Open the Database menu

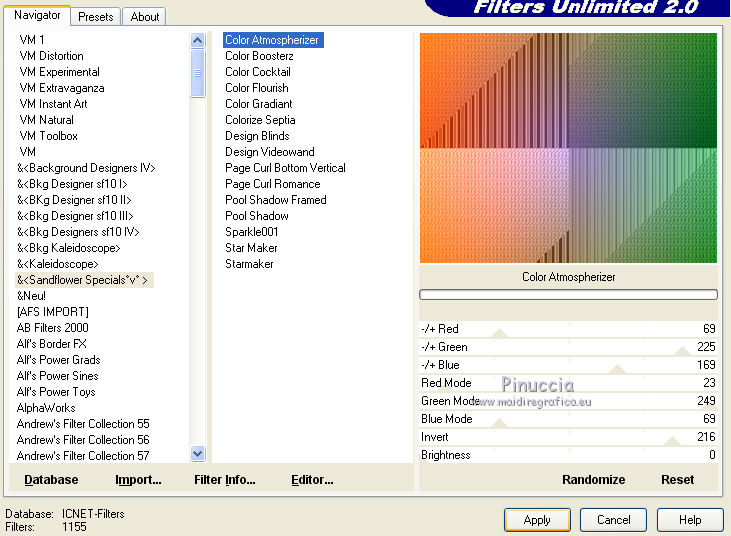pos(51,480)
